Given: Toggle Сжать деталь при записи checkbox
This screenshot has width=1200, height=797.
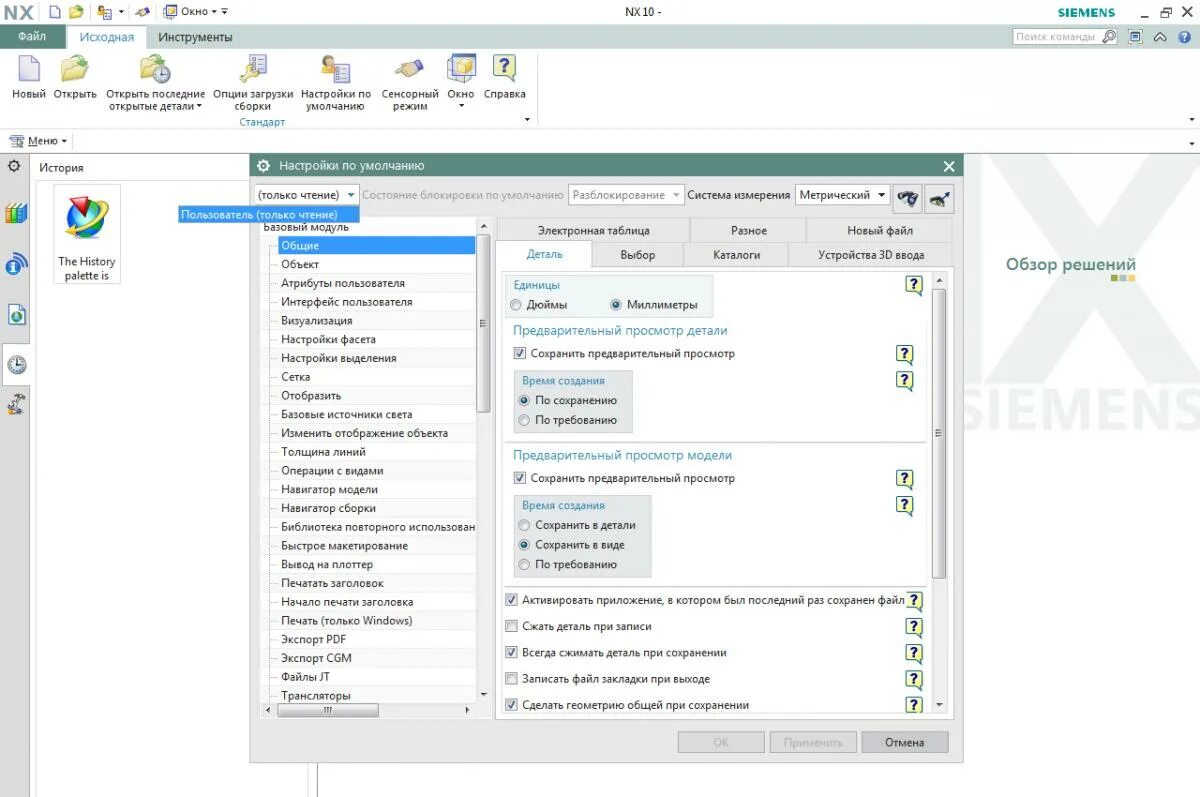Looking at the screenshot, I should (x=512, y=626).
